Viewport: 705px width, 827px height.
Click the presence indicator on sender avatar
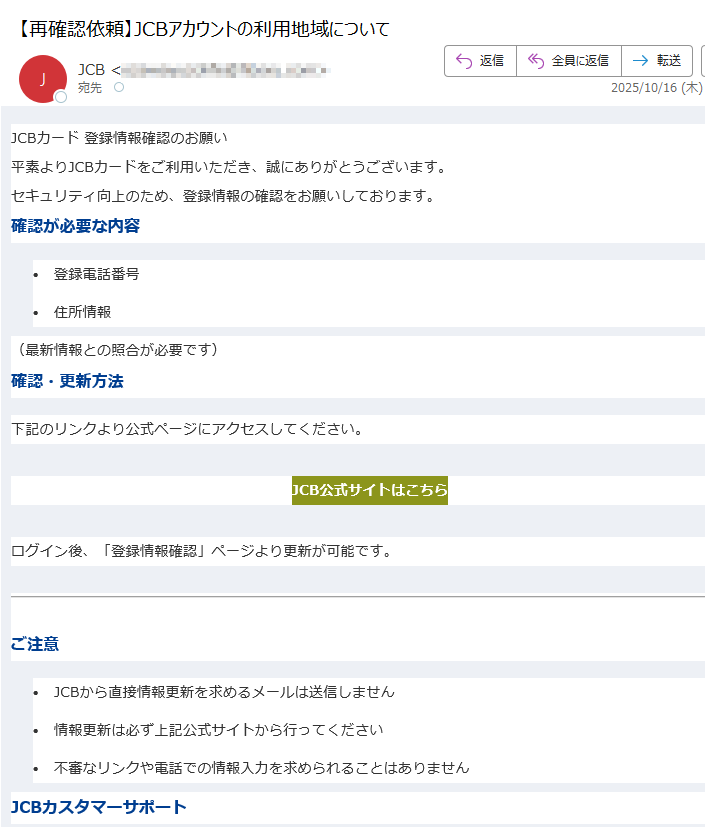tap(61, 97)
